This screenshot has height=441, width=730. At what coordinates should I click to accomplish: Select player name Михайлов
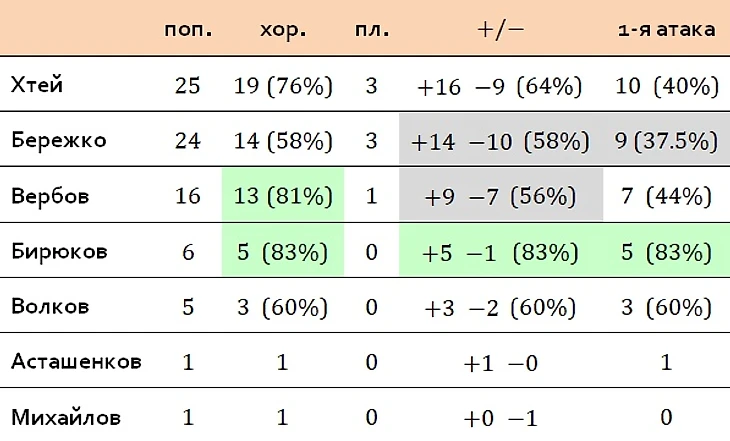[66, 416]
